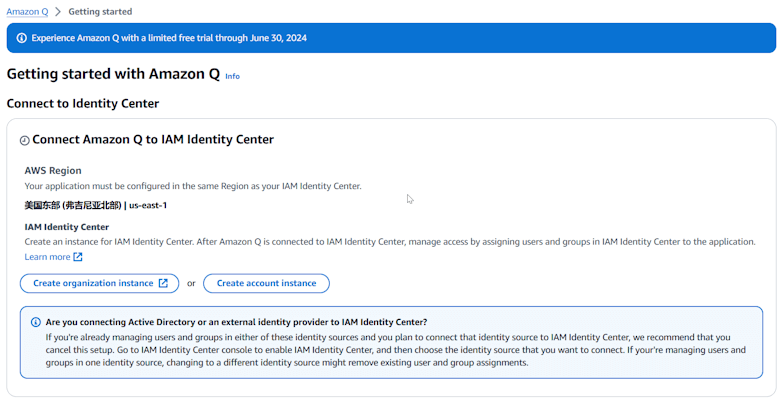
Task: Click the free trial banner text
Action: pos(169,38)
